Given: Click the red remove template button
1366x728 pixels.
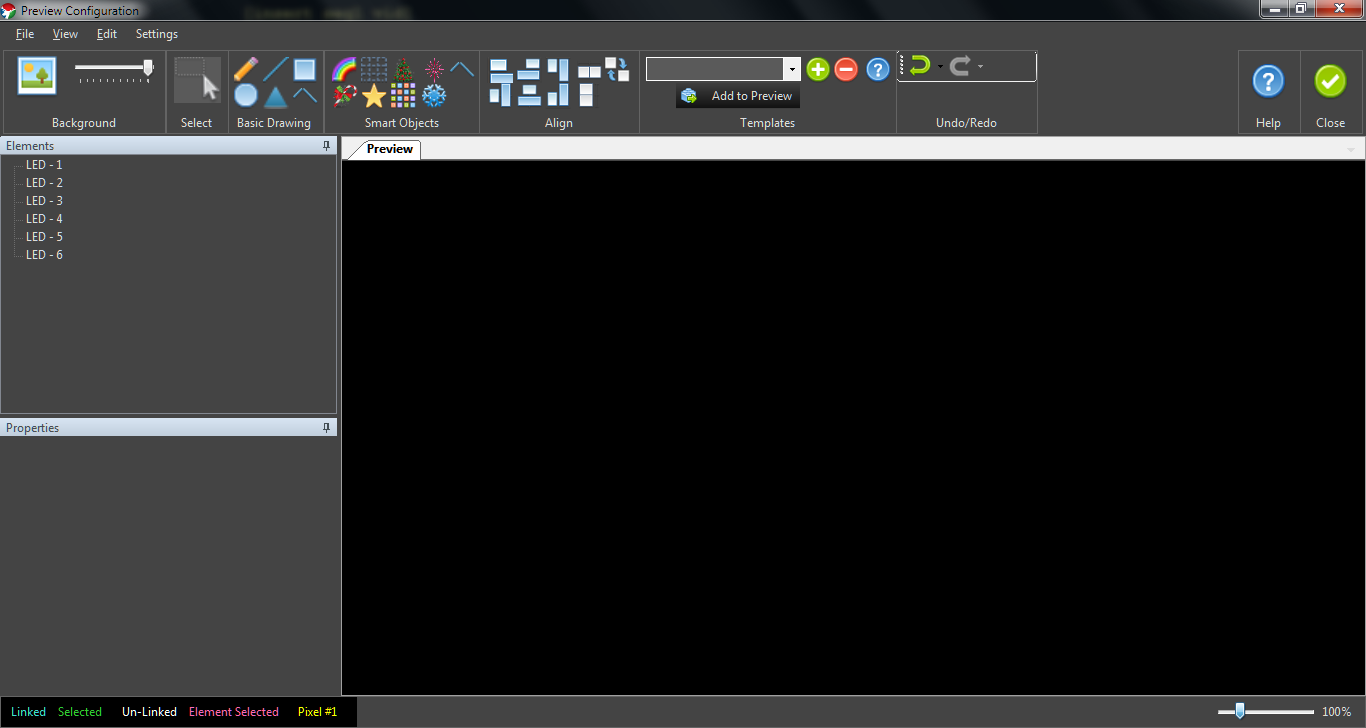Looking at the screenshot, I should [x=846, y=69].
